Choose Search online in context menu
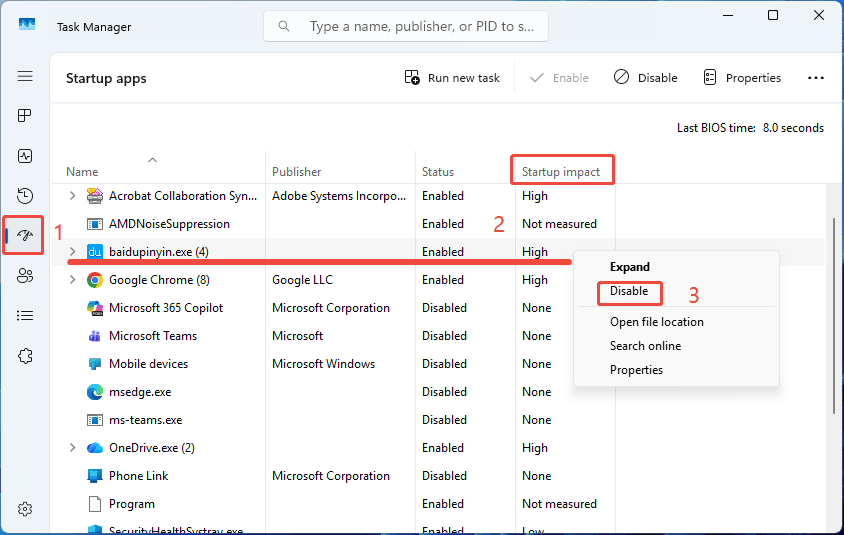The width and height of the screenshot is (844, 535). point(645,346)
